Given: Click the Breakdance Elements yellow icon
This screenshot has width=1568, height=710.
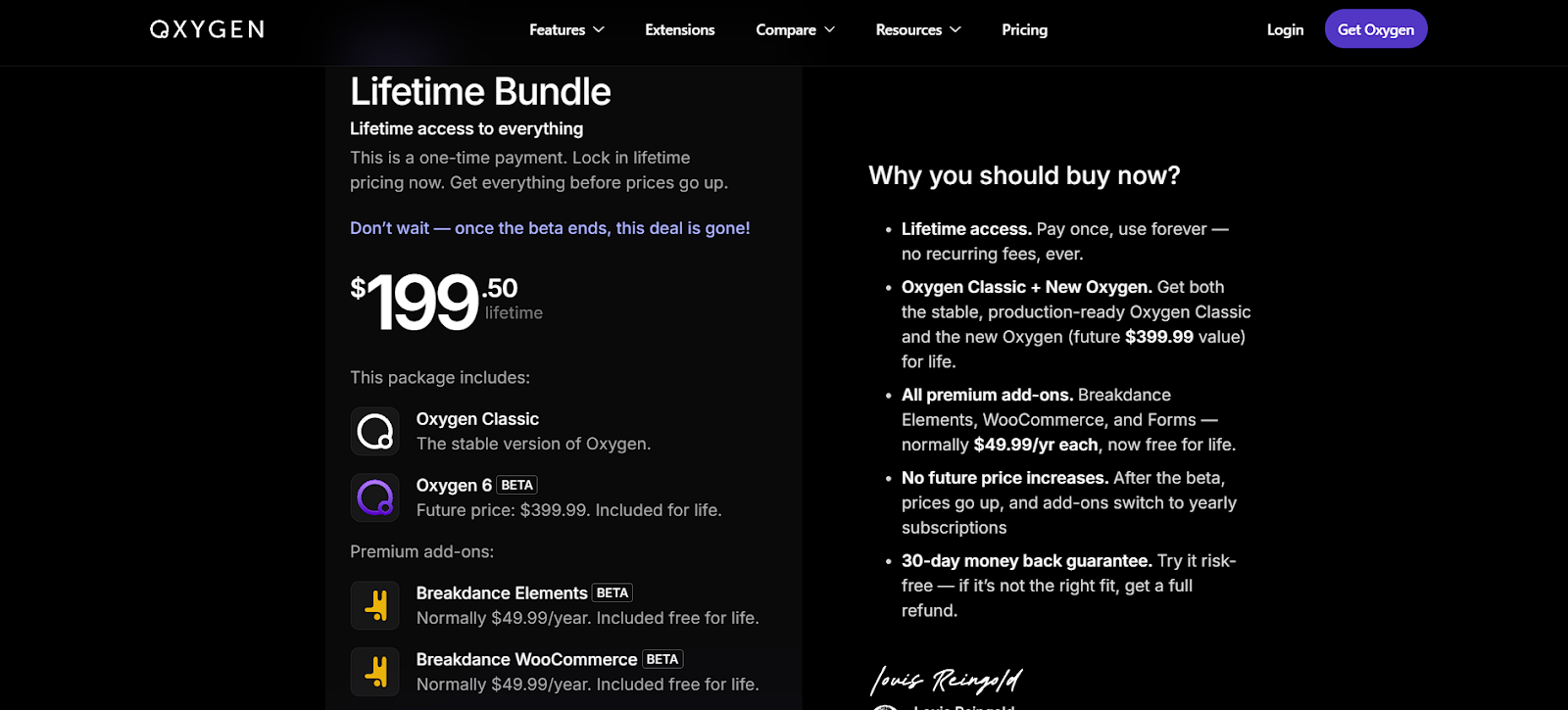Looking at the screenshot, I should click(x=375, y=605).
